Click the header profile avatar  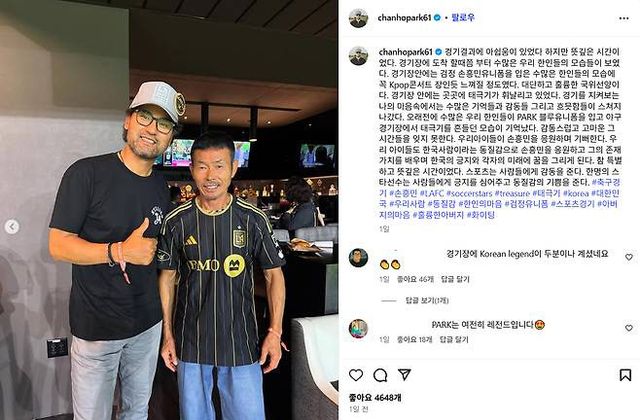[358, 18]
